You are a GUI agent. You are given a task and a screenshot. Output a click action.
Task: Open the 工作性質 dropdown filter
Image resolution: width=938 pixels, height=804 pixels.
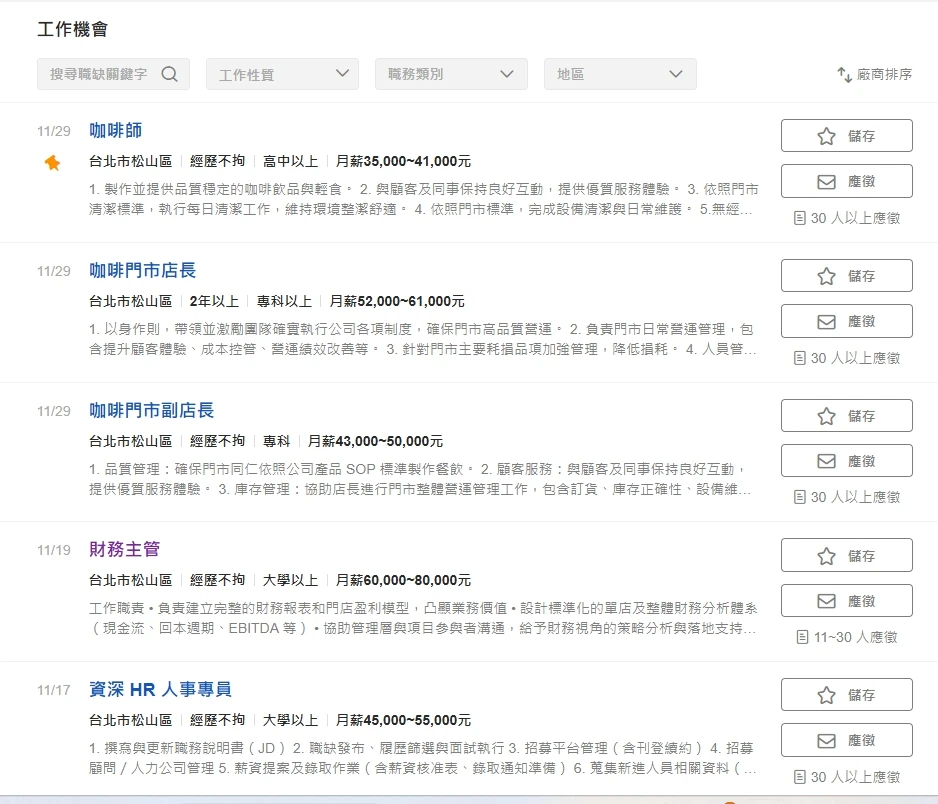pos(282,74)
